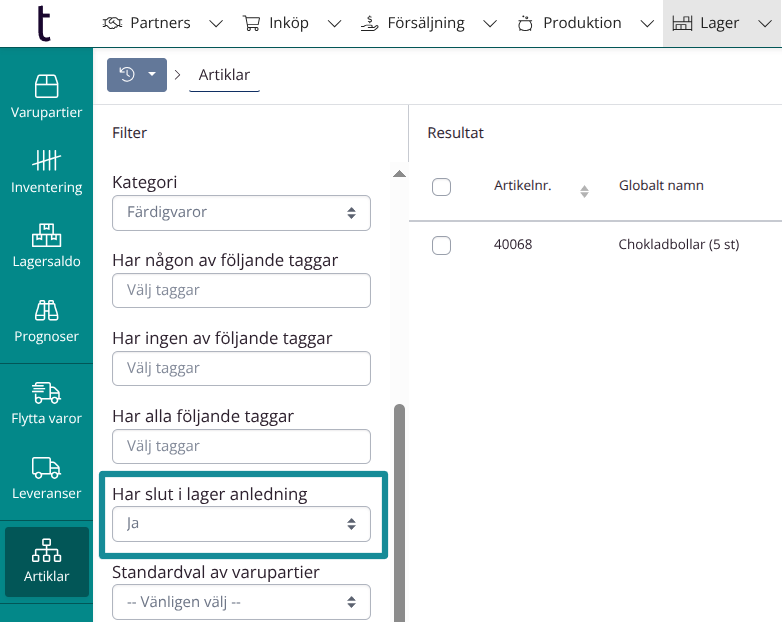Expand the Partners menu chevron
This screenshot has width=782, height=622.
[x=216, y=23]
